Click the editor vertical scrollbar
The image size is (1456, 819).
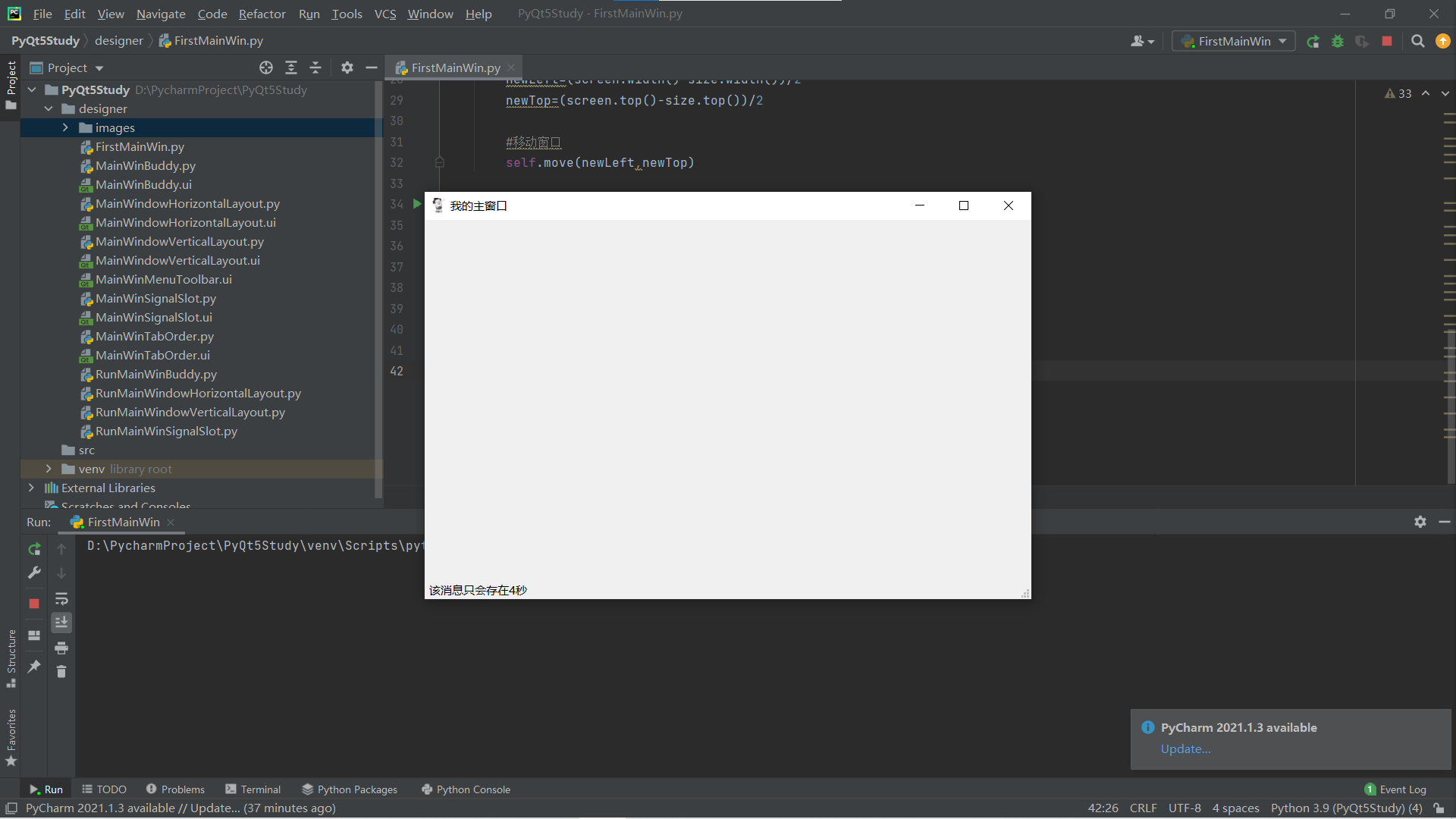click(x=1451, y=406)
